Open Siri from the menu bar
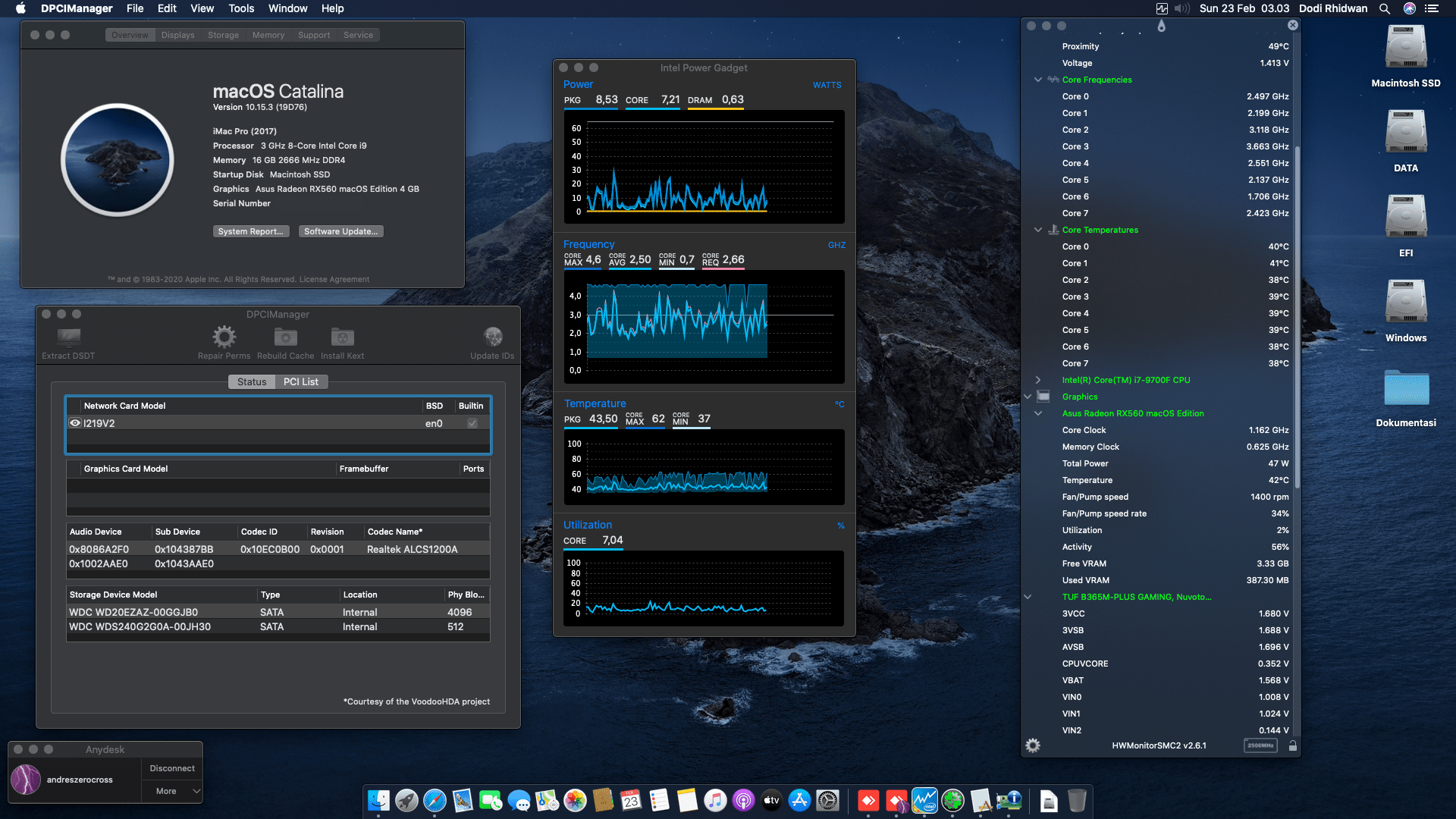 (1410, 8)
